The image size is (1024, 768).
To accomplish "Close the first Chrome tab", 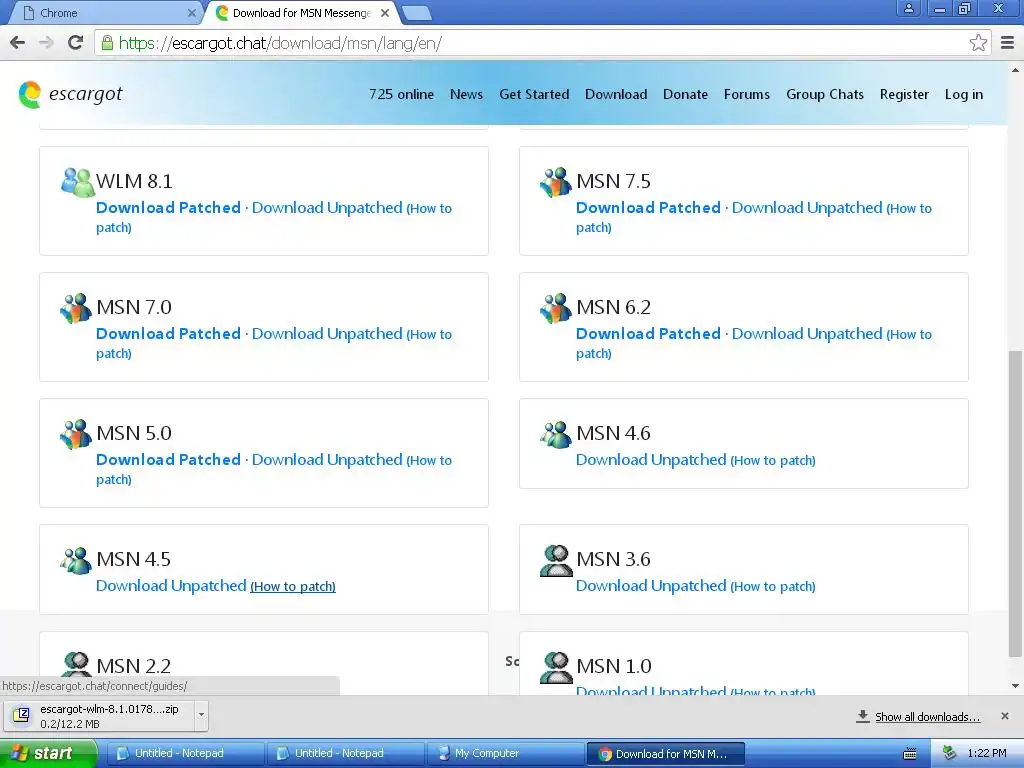I will coord(191,13).
